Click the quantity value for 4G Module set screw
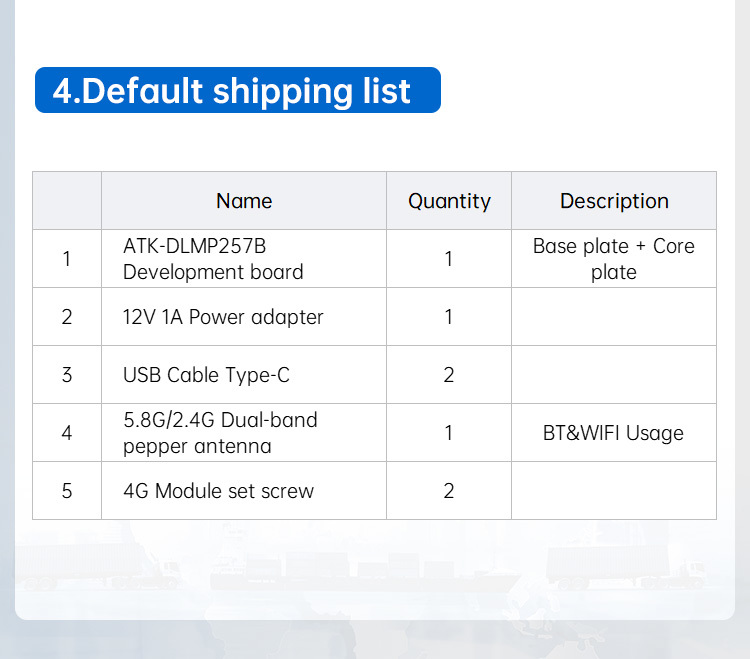Image resolution: width=750 pixels, height=659 pixels. coord(449,491)
